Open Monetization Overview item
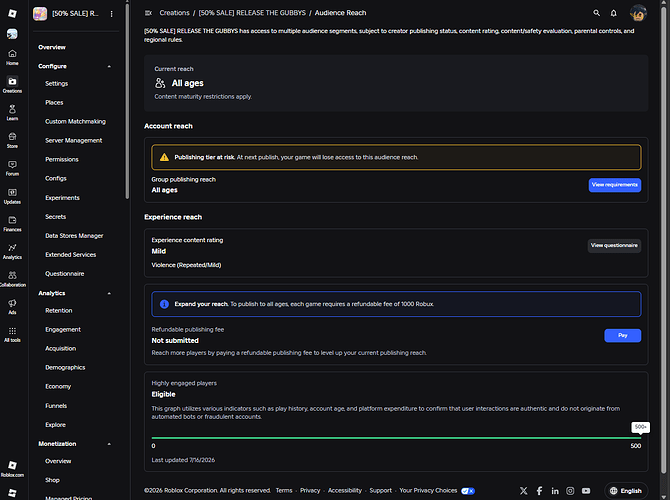This screenshot has width=670, height=500. pos(58,461)
